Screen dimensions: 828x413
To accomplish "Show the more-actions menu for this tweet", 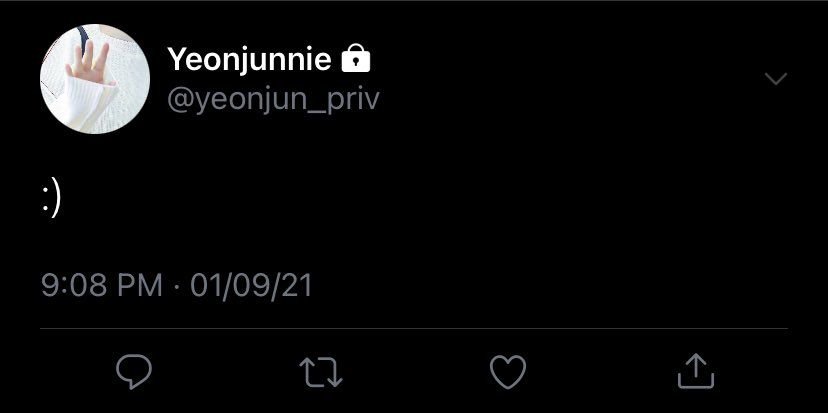I will (775, 79).
